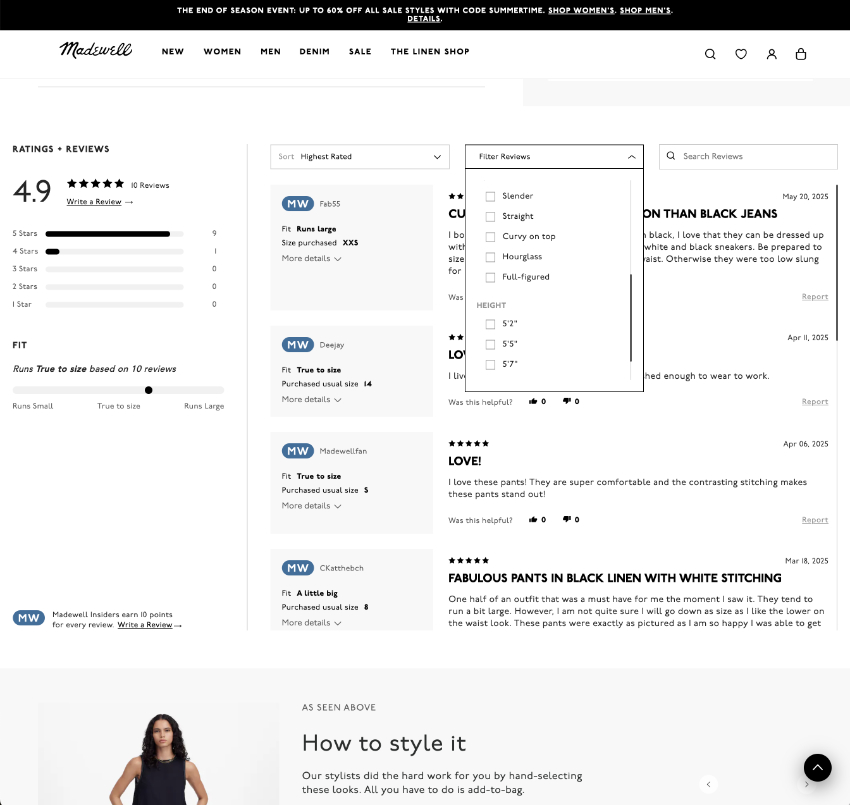Click the reviews list scrollbar

(x=837, y=263)
